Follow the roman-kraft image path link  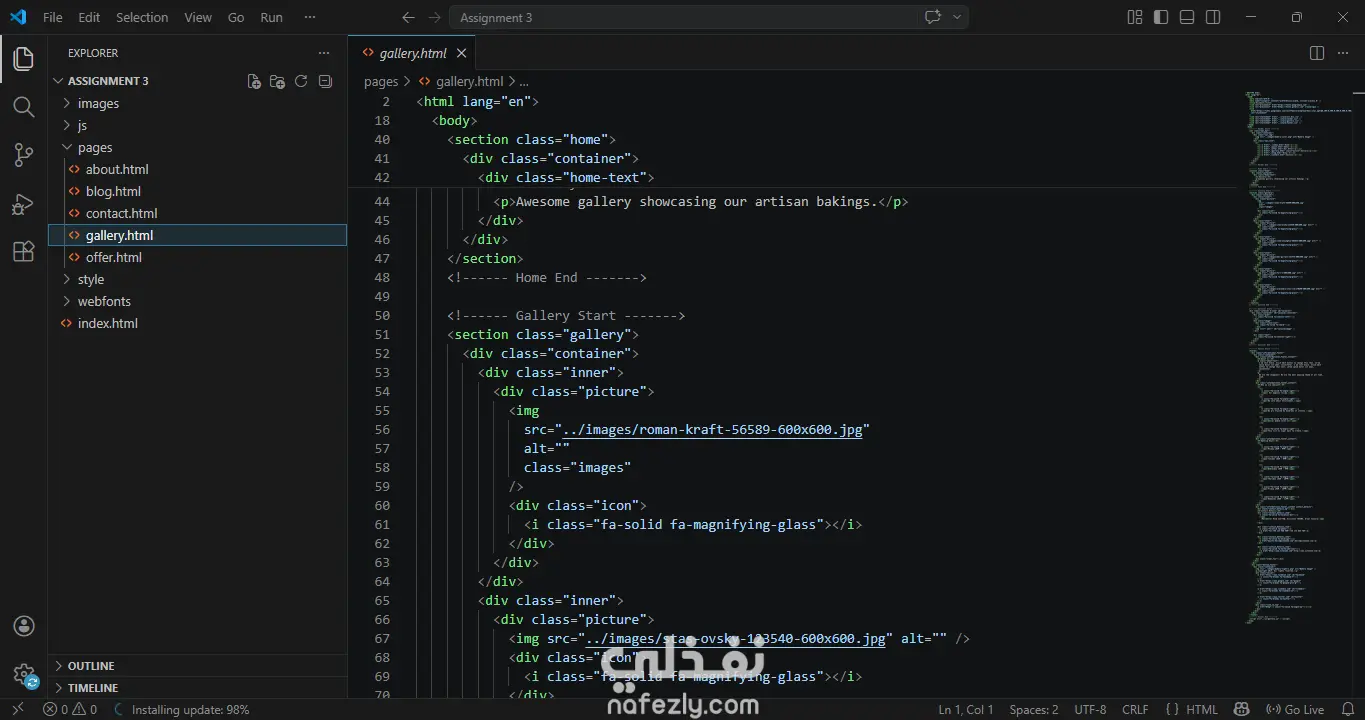[712, 429]
